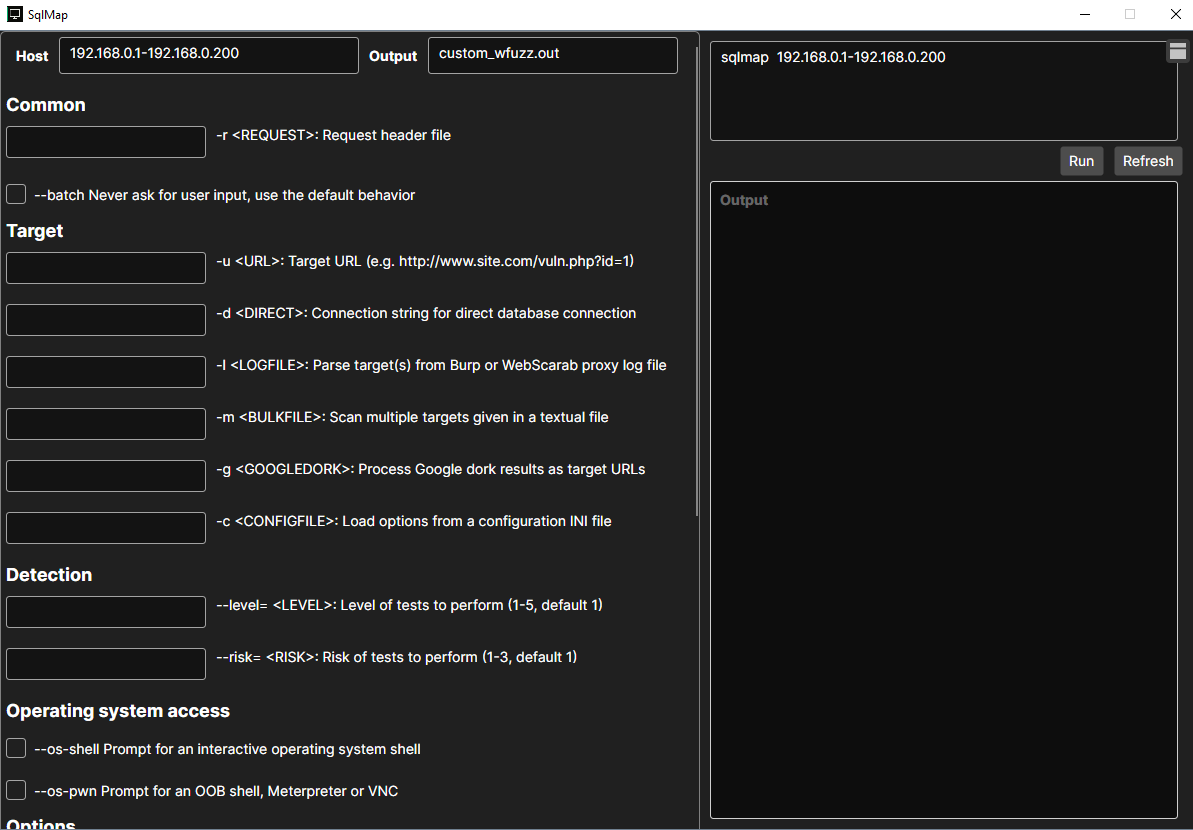Viewport: 1193px width, 830px height.
Task: Toggle the --os-shell interactive shell checkbox
Action: (x=16, y=748)
